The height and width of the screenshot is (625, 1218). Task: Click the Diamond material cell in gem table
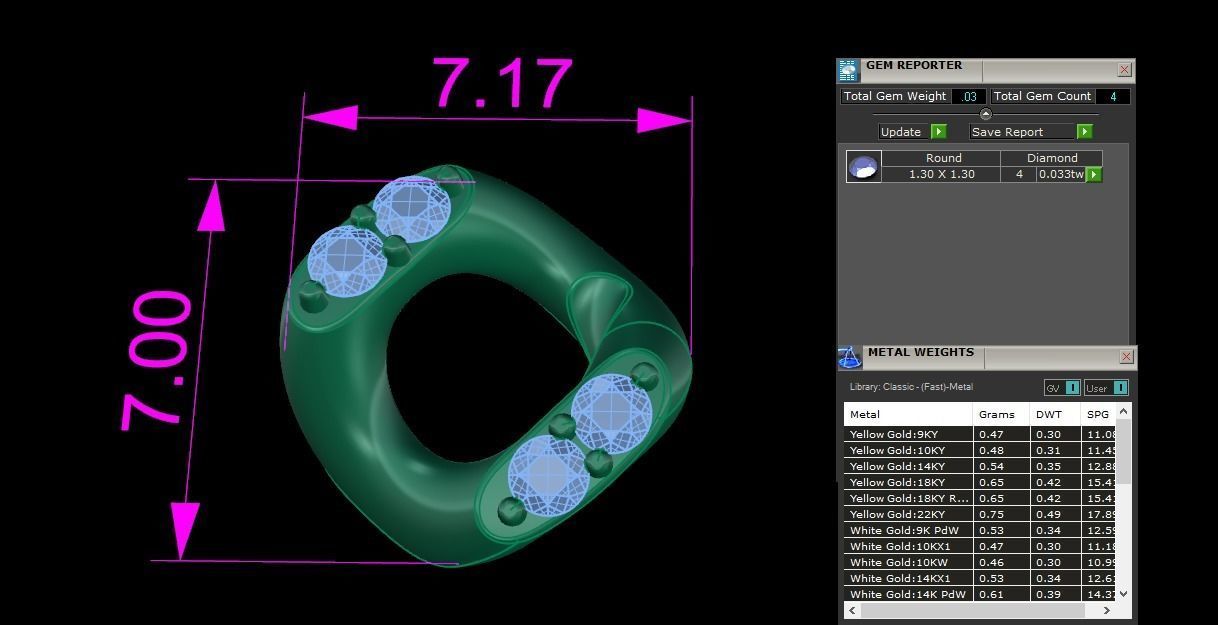1052,158
